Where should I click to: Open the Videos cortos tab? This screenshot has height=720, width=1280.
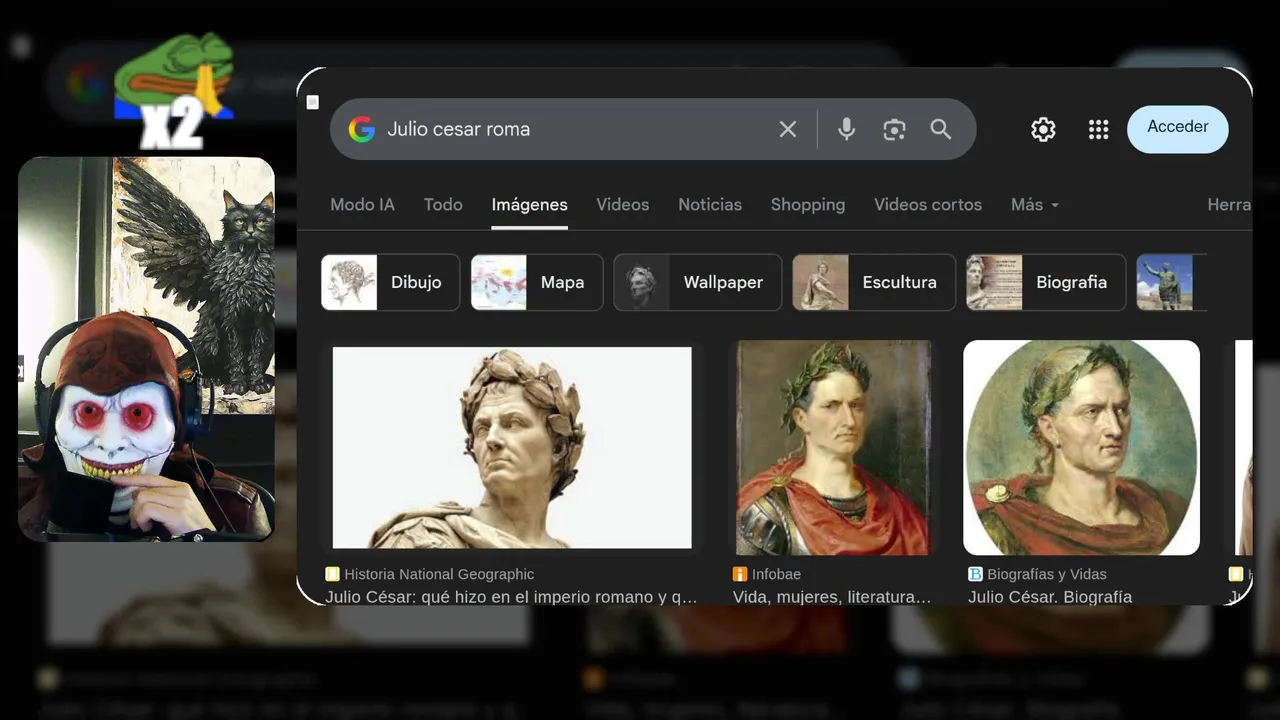tap(928, 204)
